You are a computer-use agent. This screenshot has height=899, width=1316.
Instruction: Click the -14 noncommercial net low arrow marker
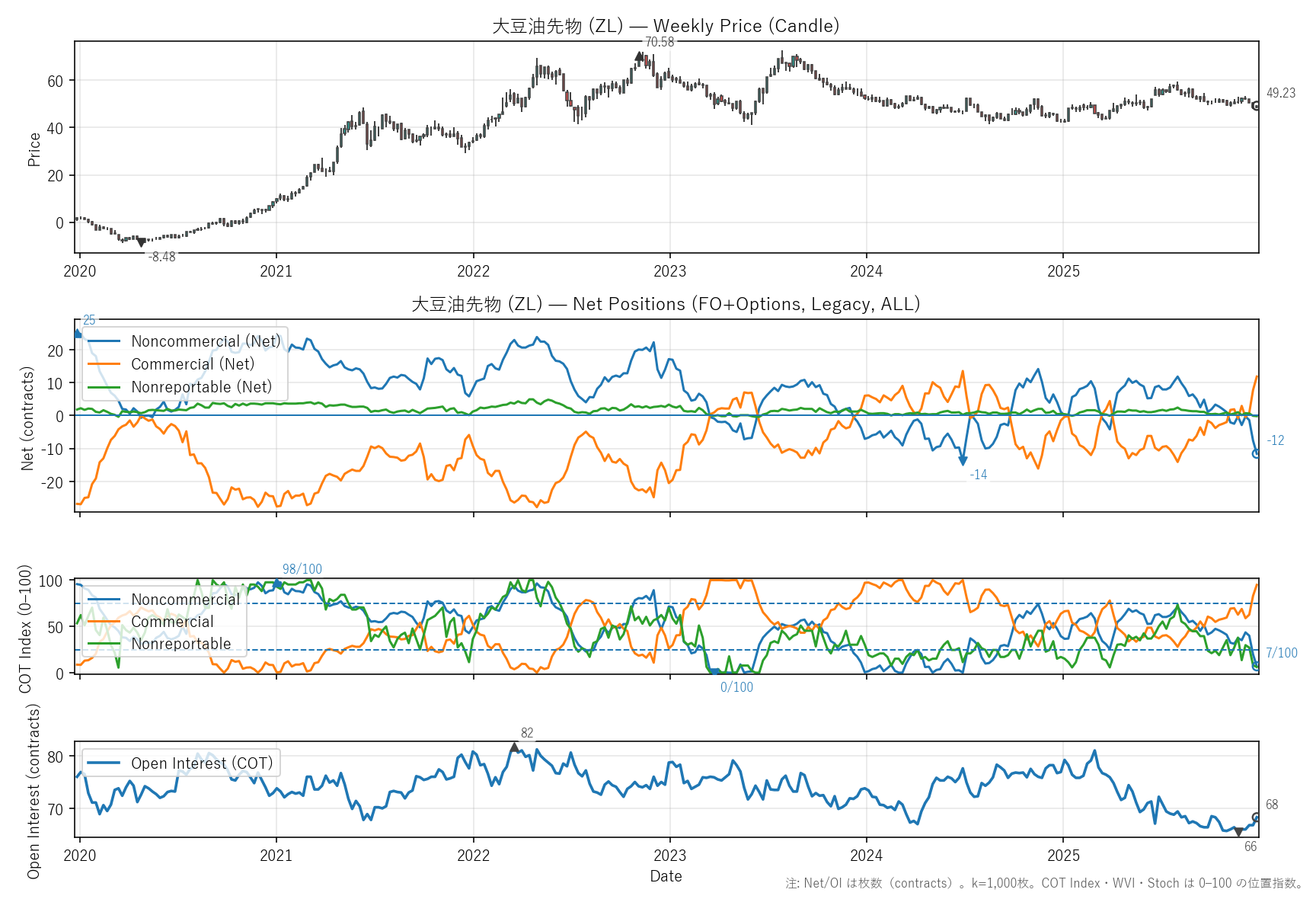click(963, 460)
